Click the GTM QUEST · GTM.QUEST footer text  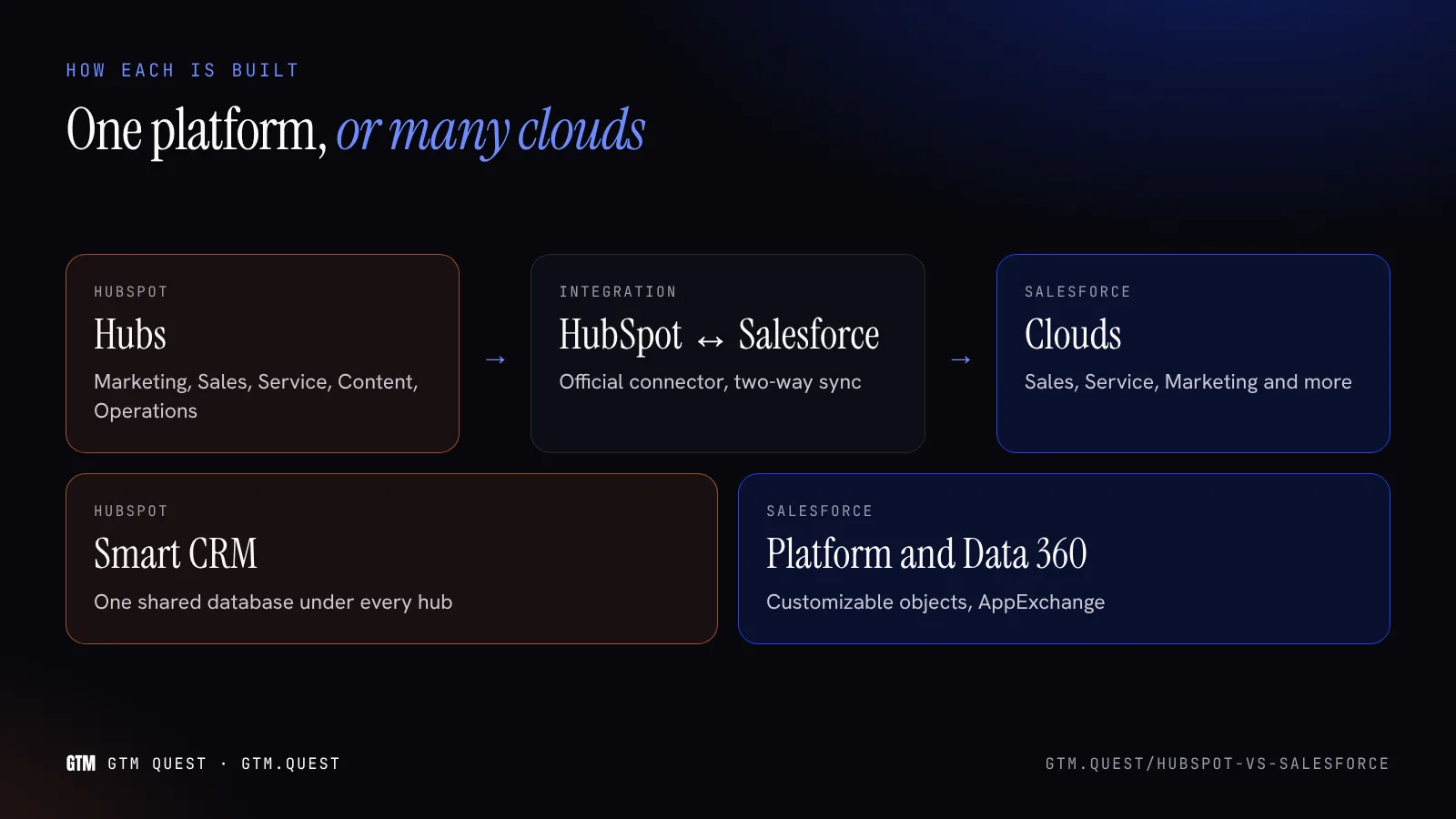224,763
